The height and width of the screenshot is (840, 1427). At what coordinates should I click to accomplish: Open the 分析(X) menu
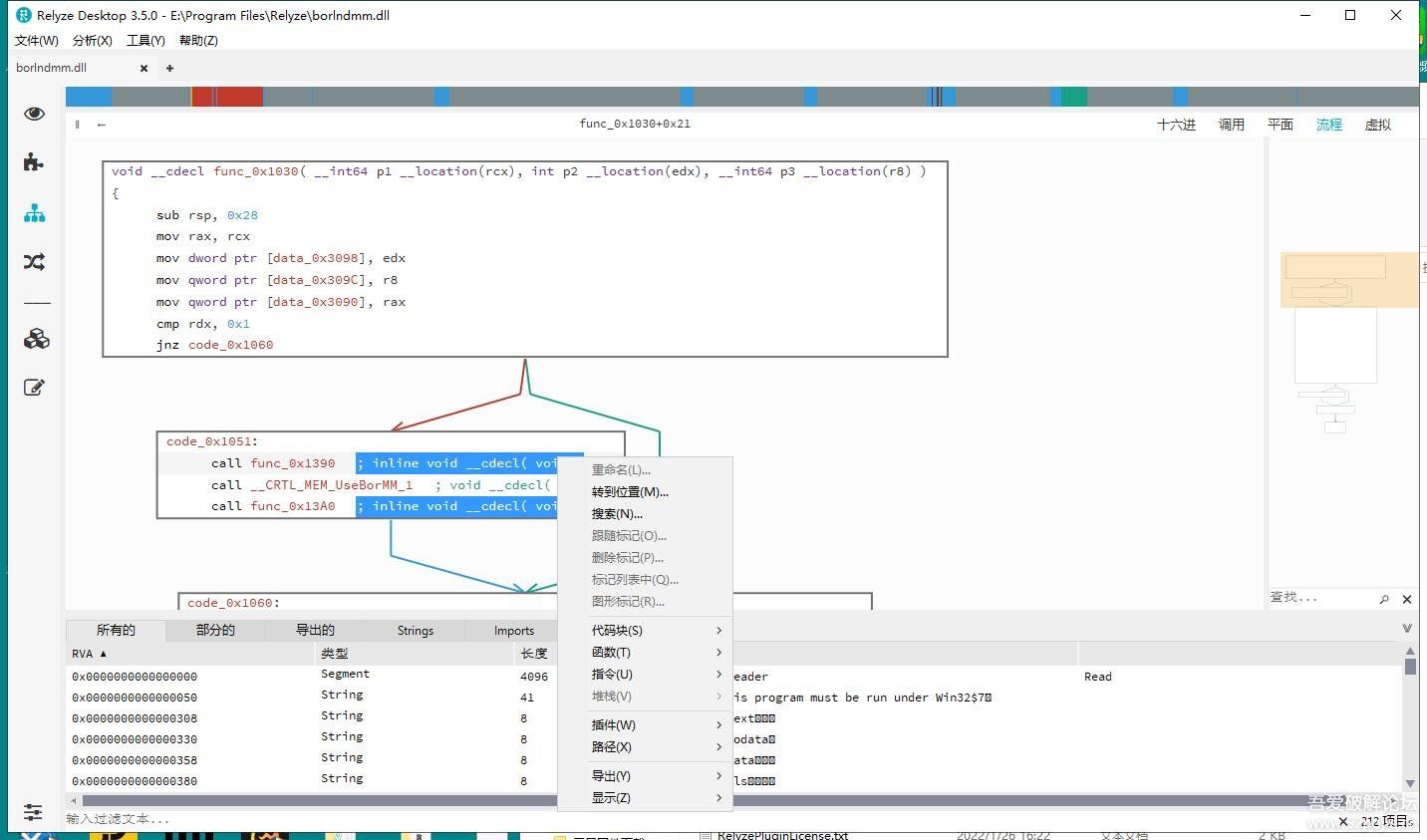click(x=92, y=41)
